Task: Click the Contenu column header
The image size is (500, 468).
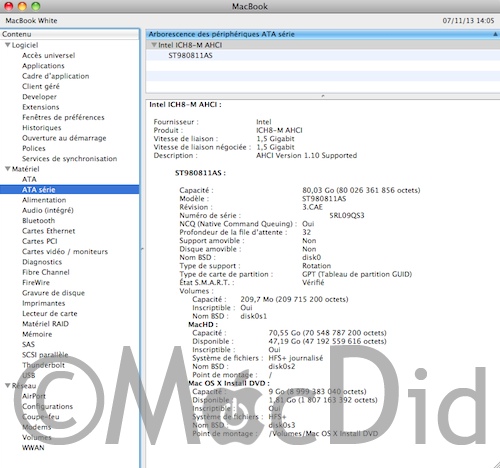Action: [70, 34]
